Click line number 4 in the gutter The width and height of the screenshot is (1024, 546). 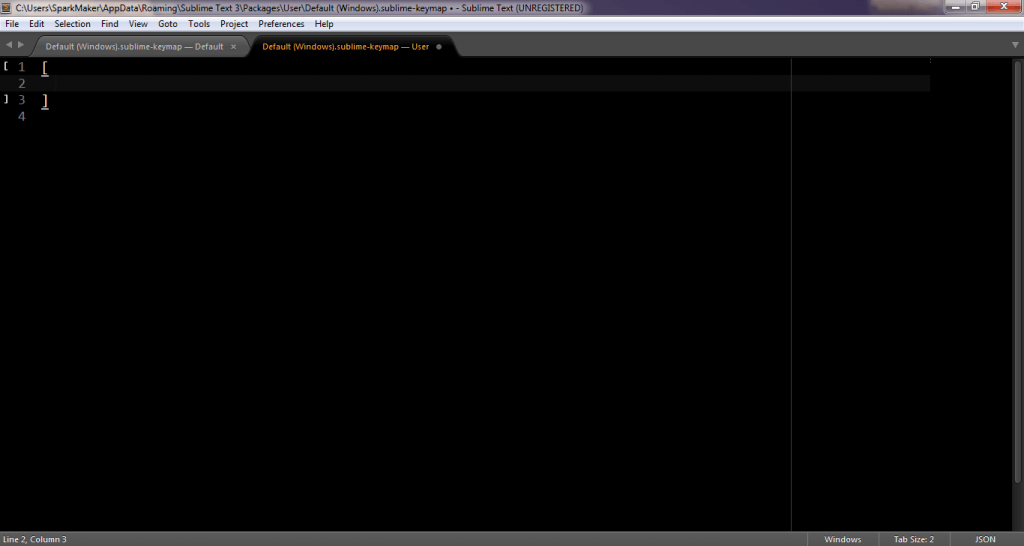click(21, 116)
